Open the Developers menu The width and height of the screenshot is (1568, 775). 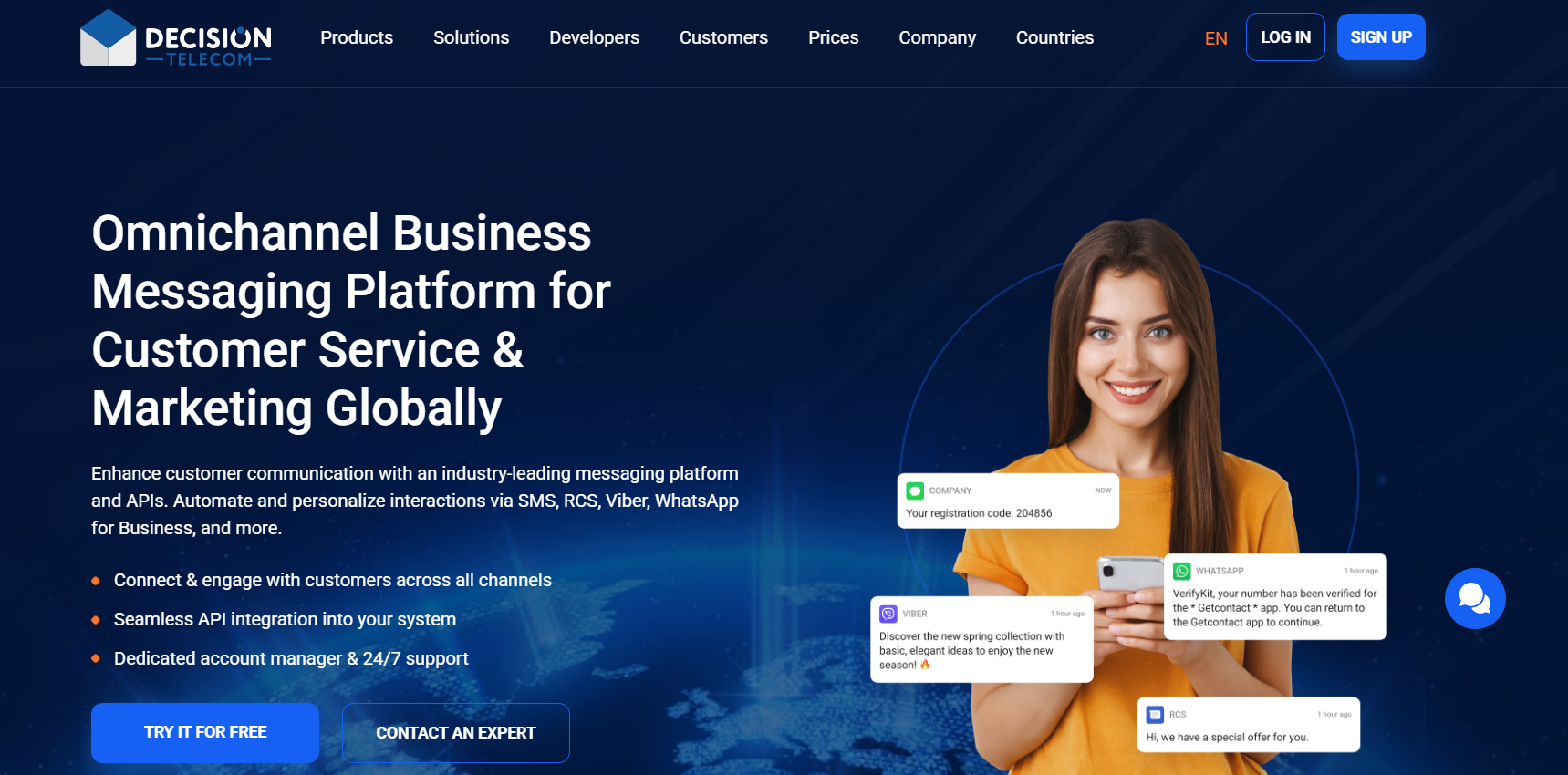(x=594, y=37)
